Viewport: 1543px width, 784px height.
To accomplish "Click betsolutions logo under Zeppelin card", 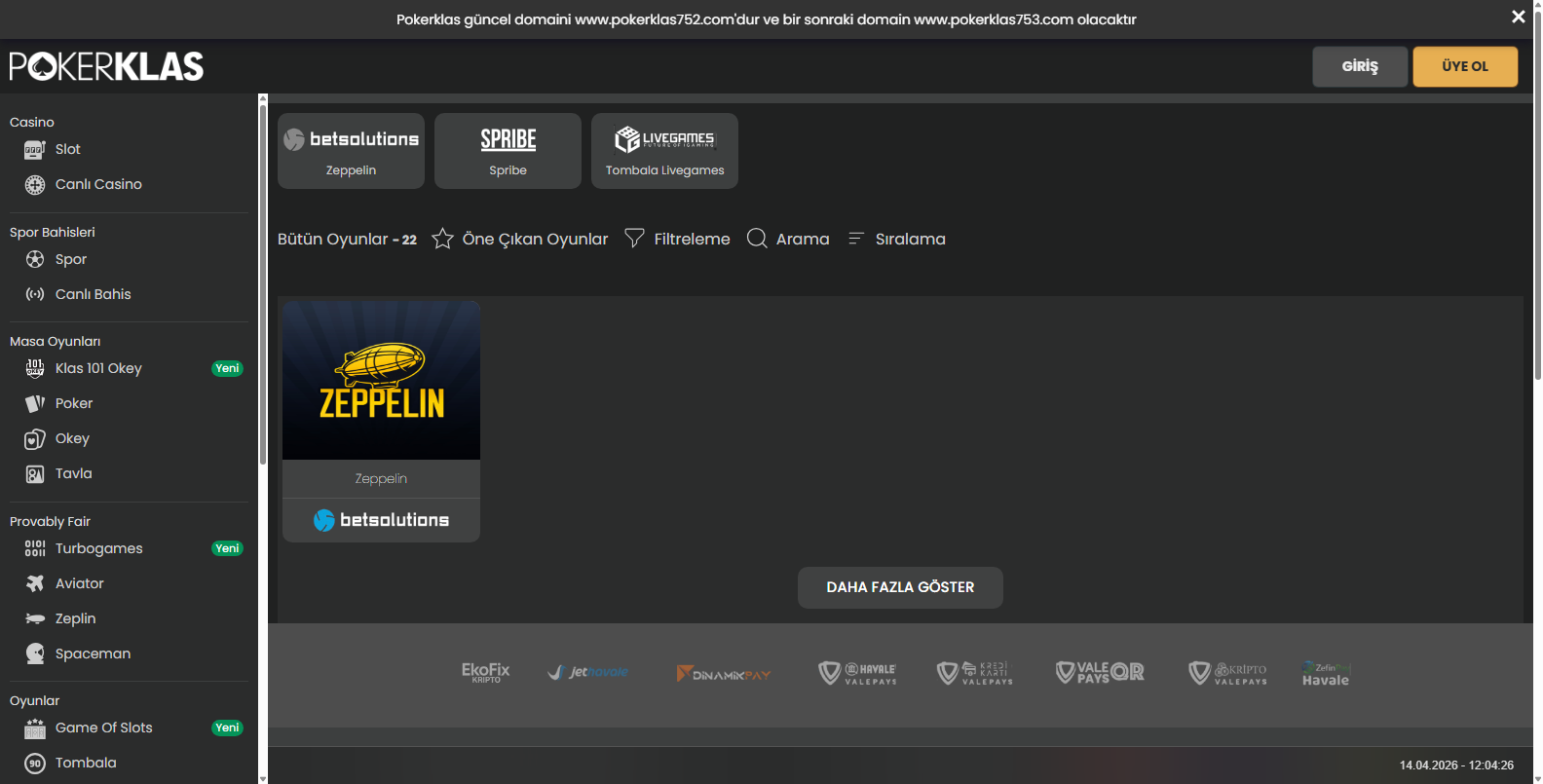I will tap(381, 520).
